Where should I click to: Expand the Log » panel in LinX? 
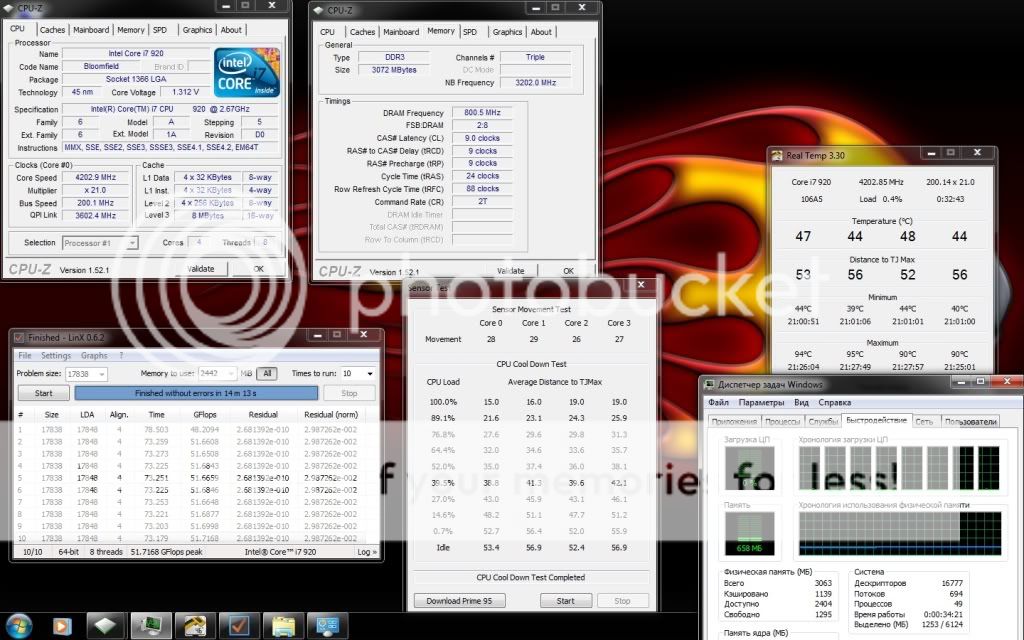coord(366,552)
